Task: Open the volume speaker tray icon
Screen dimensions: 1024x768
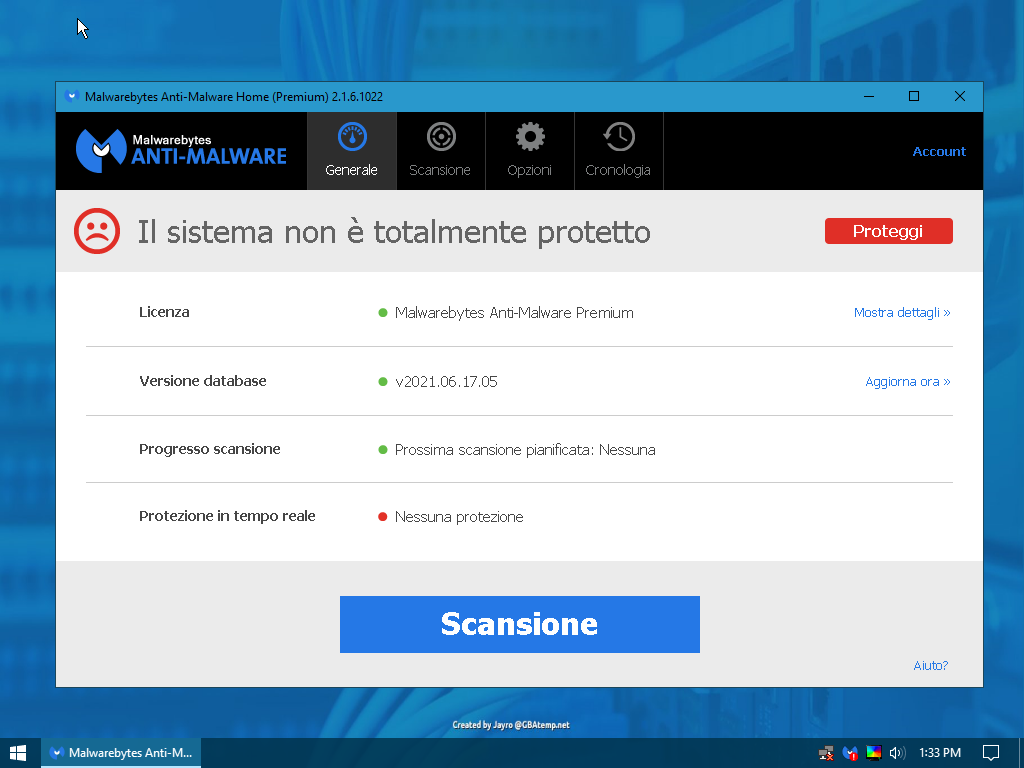Action: 898,753
